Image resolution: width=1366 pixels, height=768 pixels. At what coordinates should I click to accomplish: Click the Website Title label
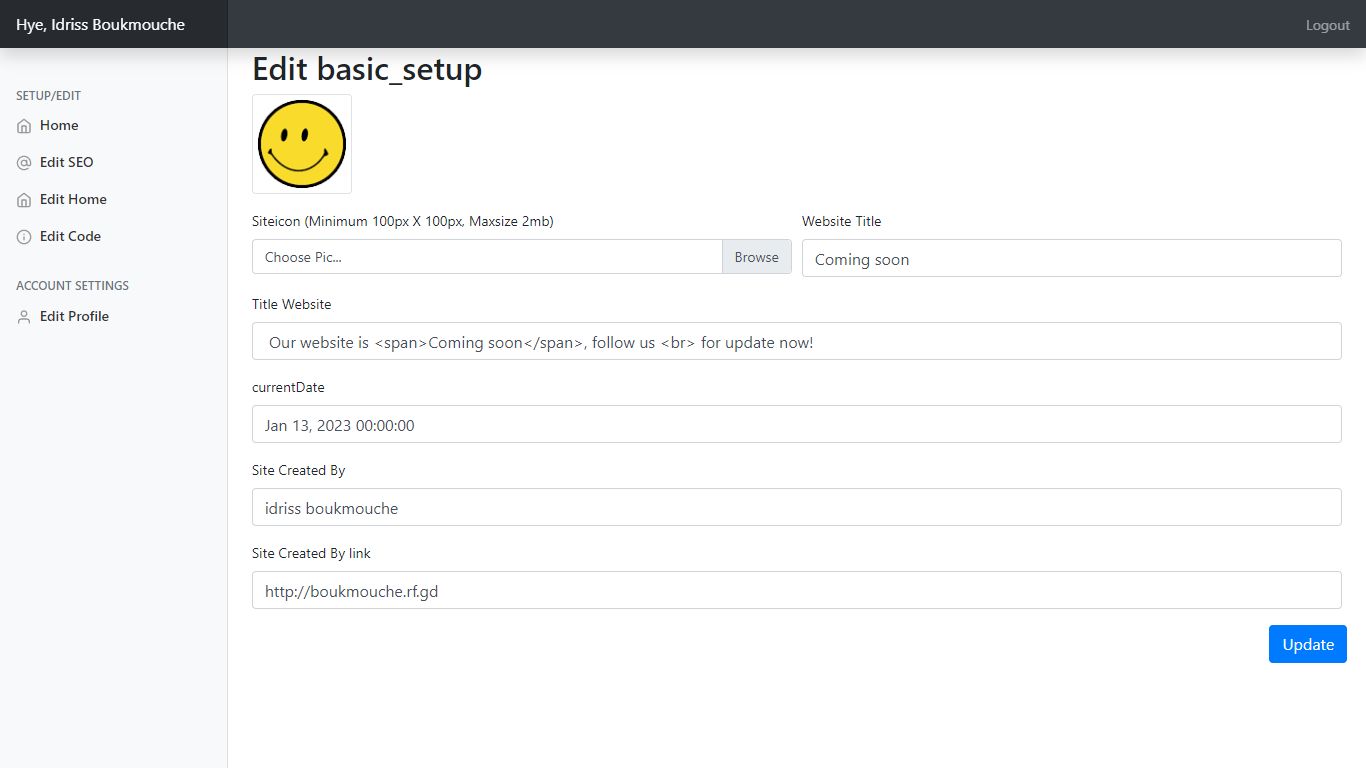click(842, 221)
